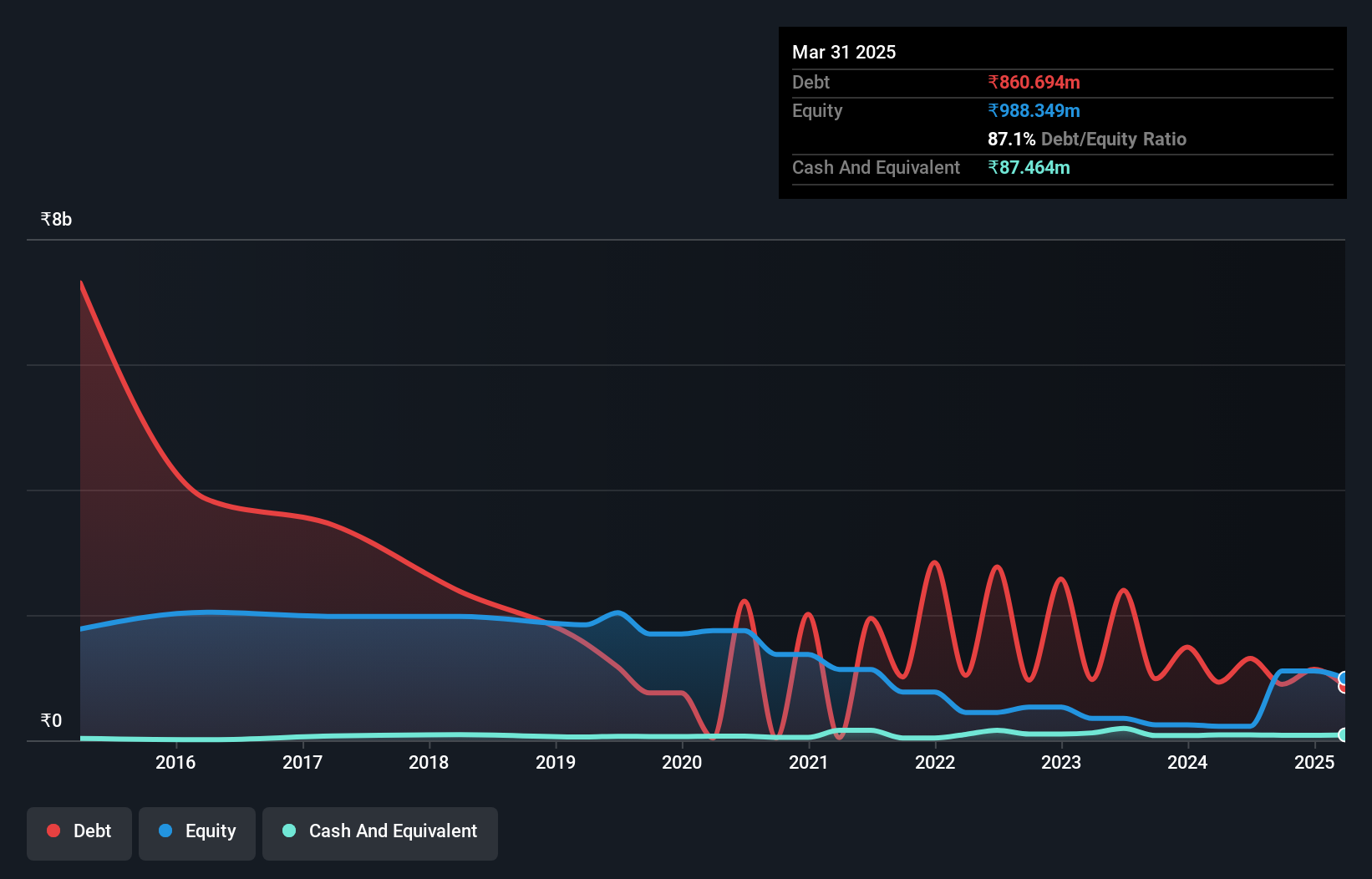Click the 2022 x-axis label

(935, 762)
